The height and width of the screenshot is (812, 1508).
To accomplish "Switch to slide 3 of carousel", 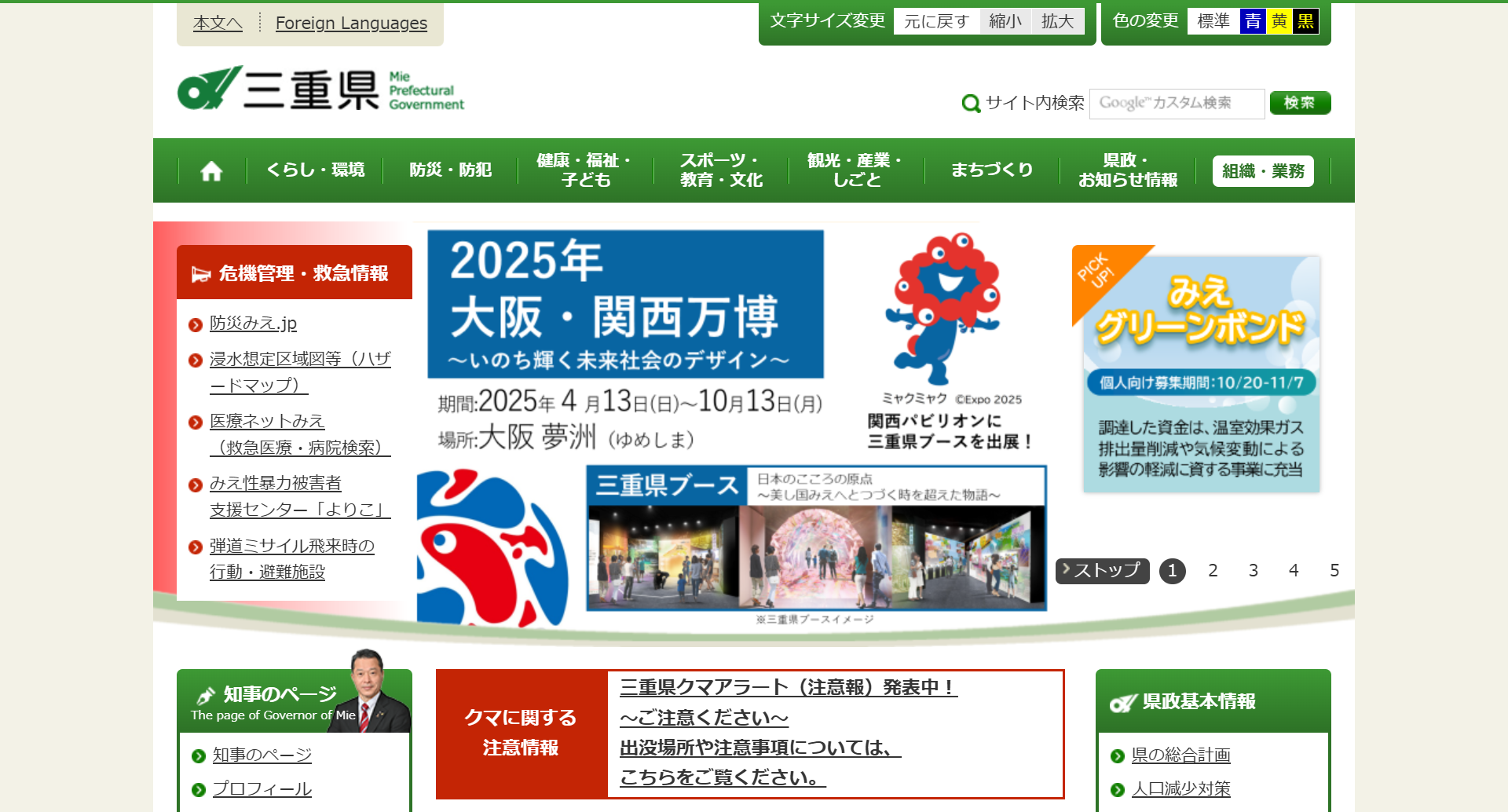I will tap(1253, 571).
